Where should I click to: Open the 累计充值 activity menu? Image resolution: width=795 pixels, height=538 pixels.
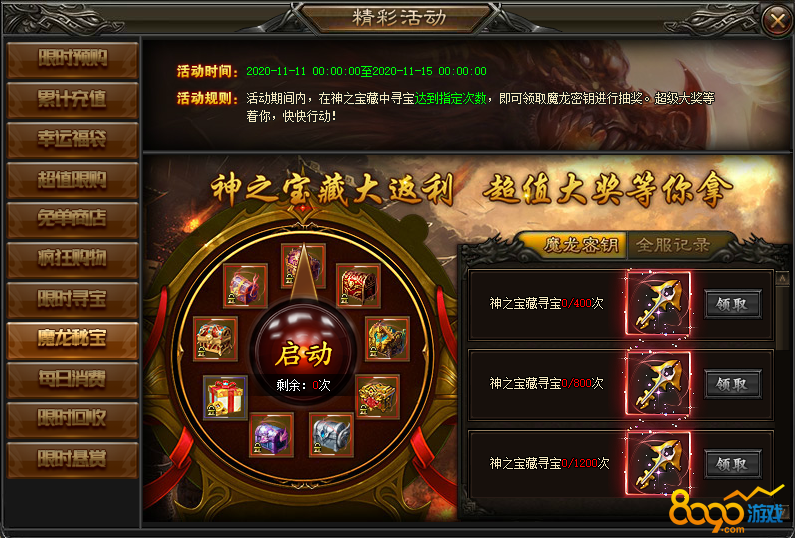pyautogui.click(x=73, y=100)
